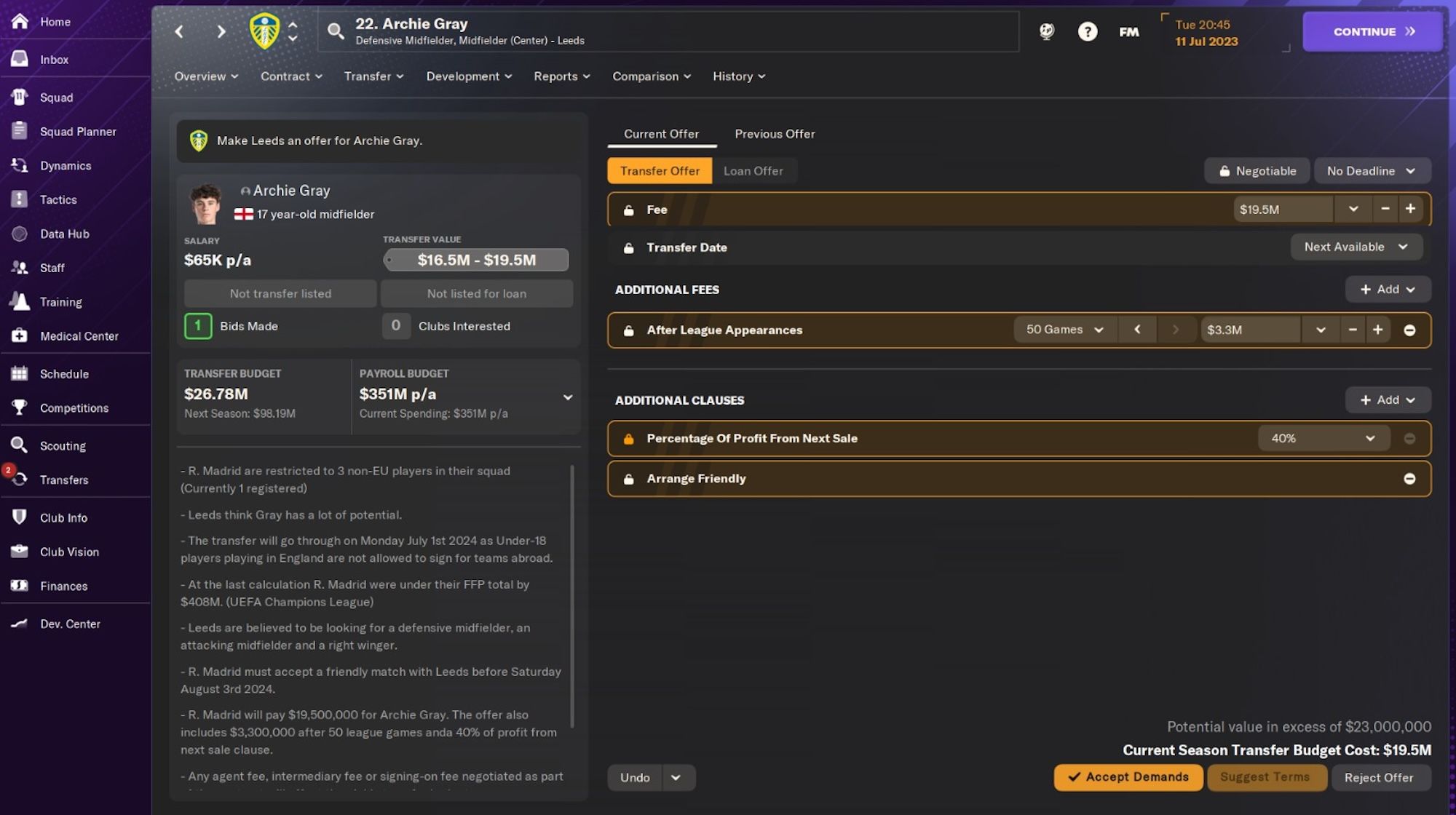Click the FM menu logo
The width and height of the screenshot is (1456, 815).
point(1129,32)
